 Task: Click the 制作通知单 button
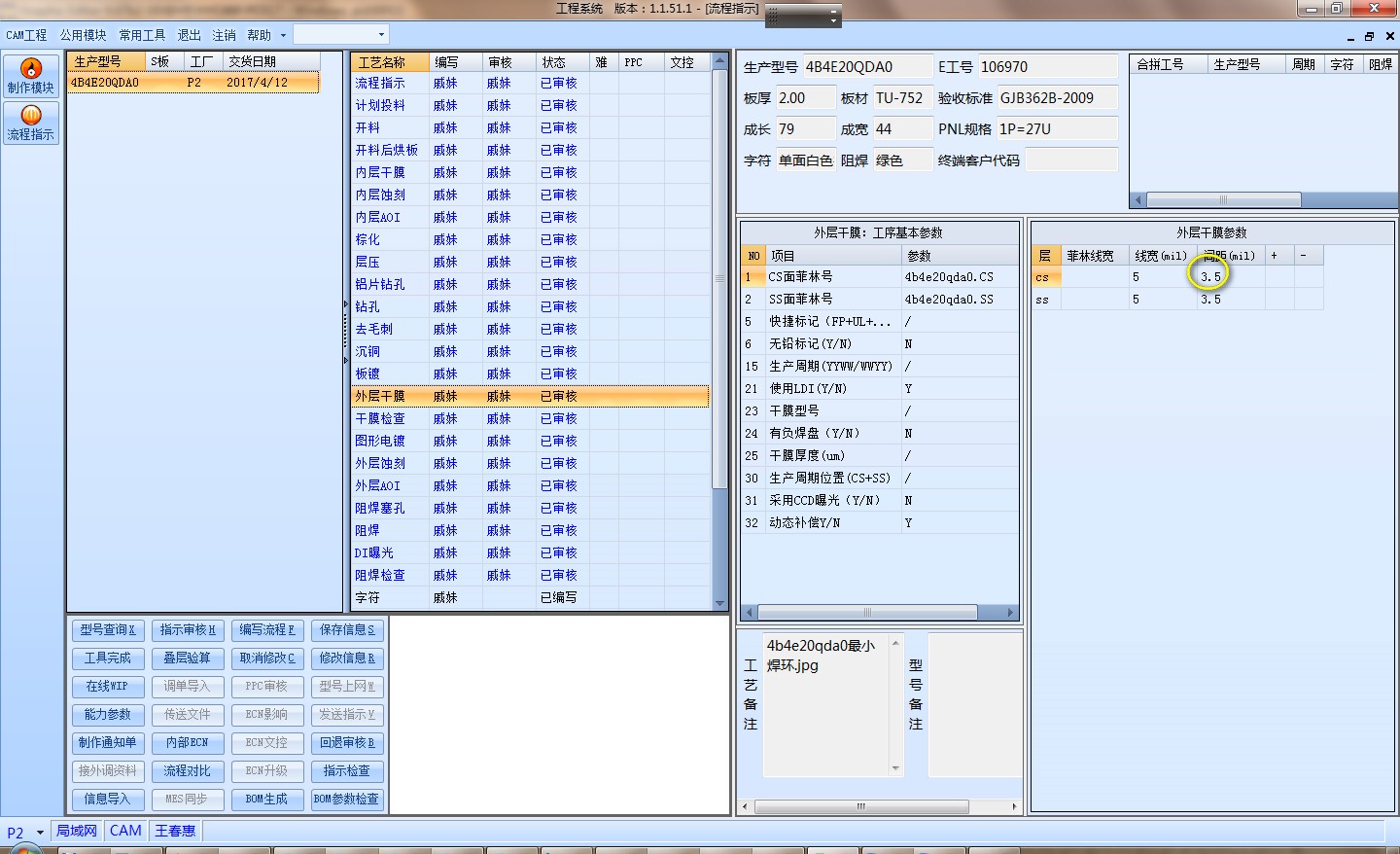click(108, 743)
